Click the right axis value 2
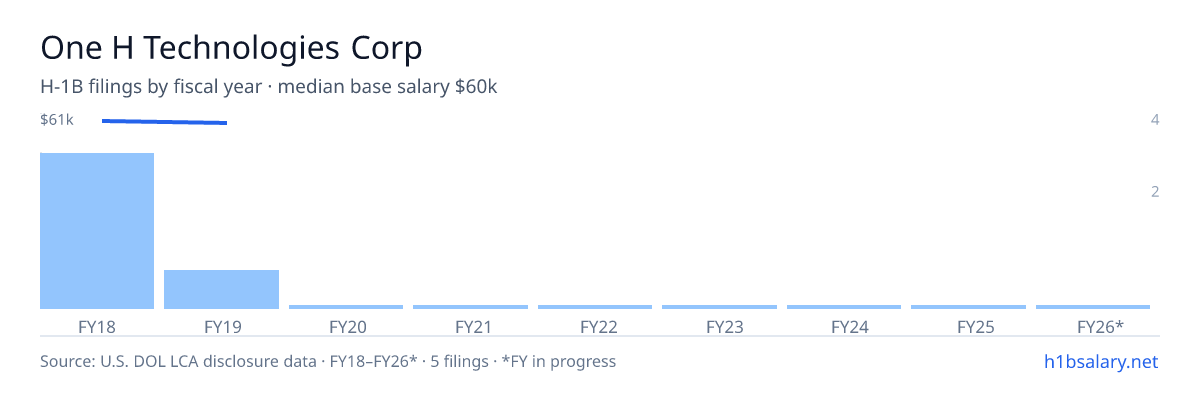The image size is (1200, 400). (1155, 192)
